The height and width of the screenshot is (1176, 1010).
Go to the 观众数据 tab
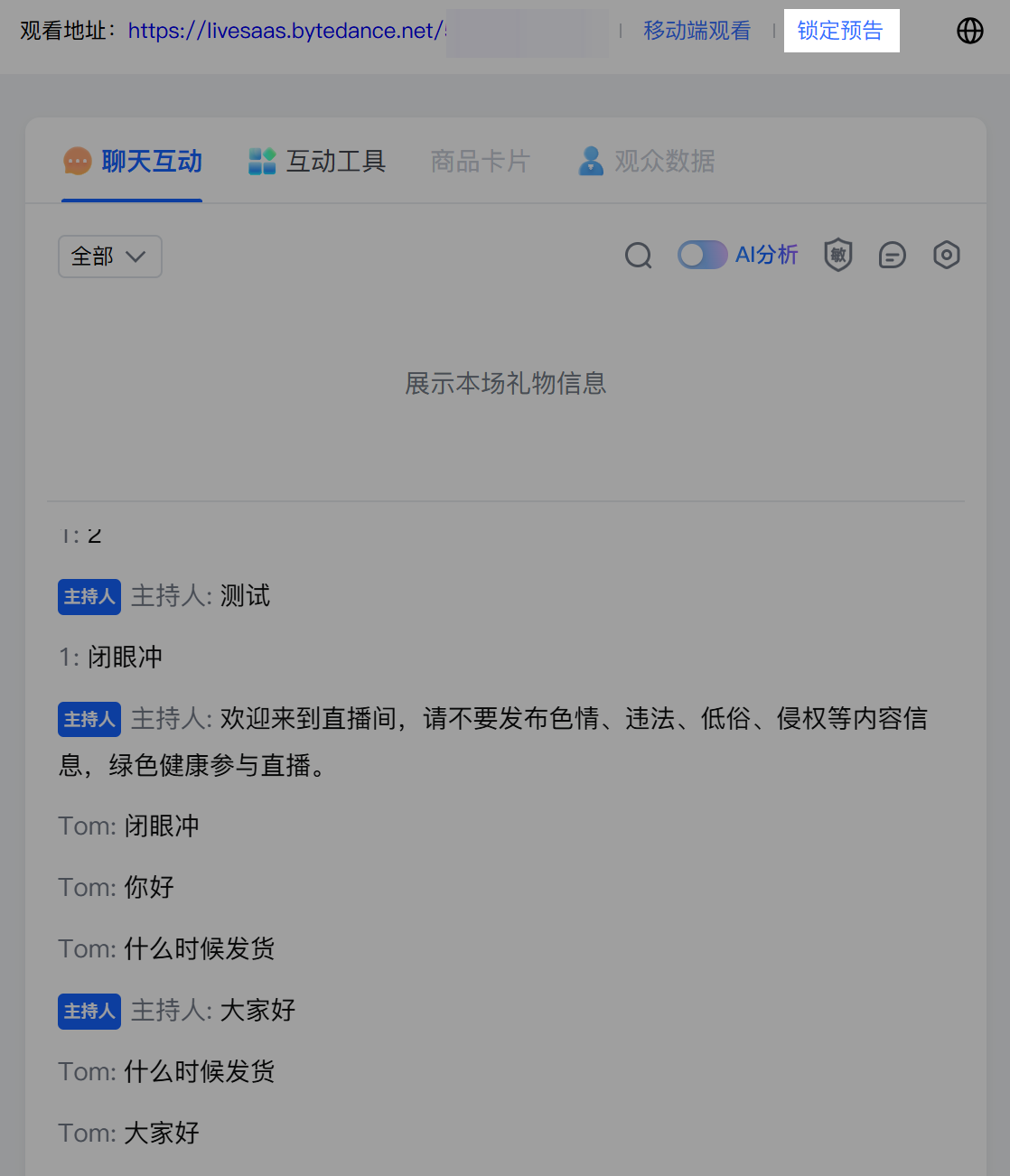click(x=647, y=162)
